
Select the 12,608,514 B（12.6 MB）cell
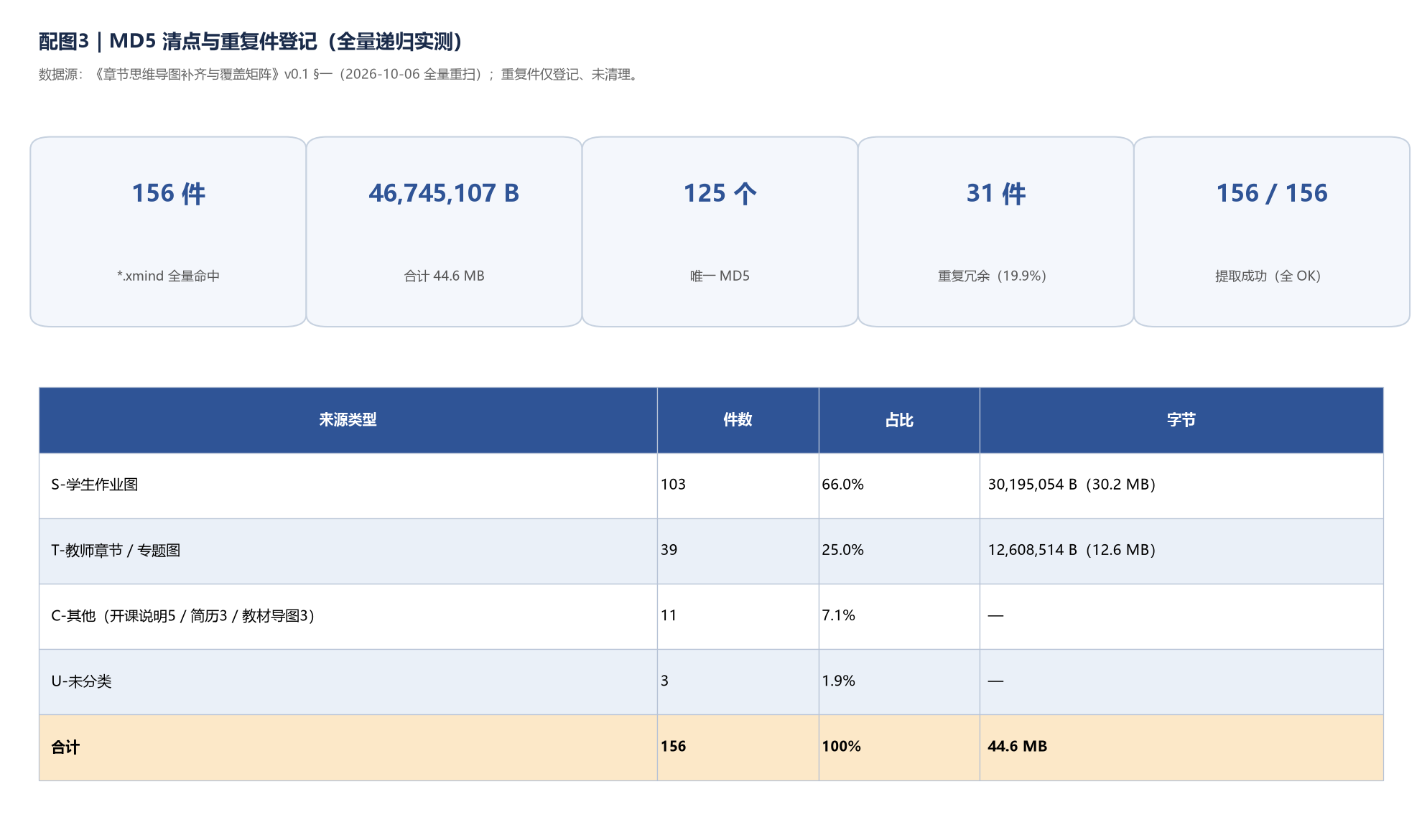pyautogui.click(x=1181, y=551)
